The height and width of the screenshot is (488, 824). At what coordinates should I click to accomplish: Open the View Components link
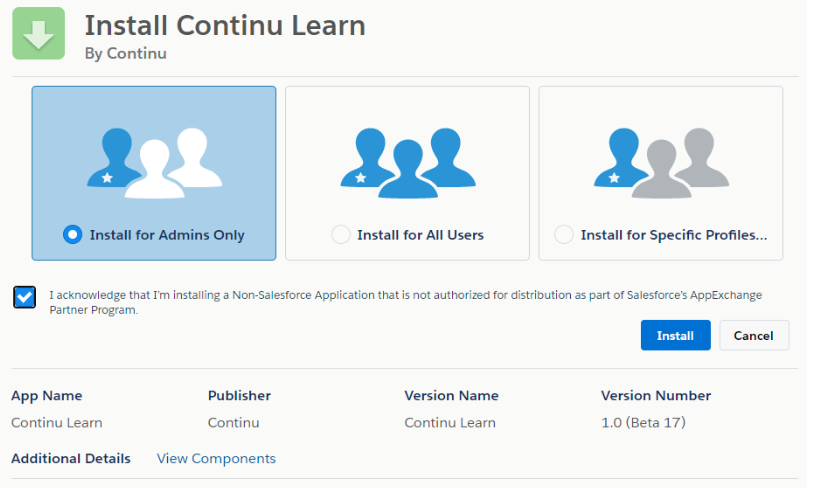216,459
